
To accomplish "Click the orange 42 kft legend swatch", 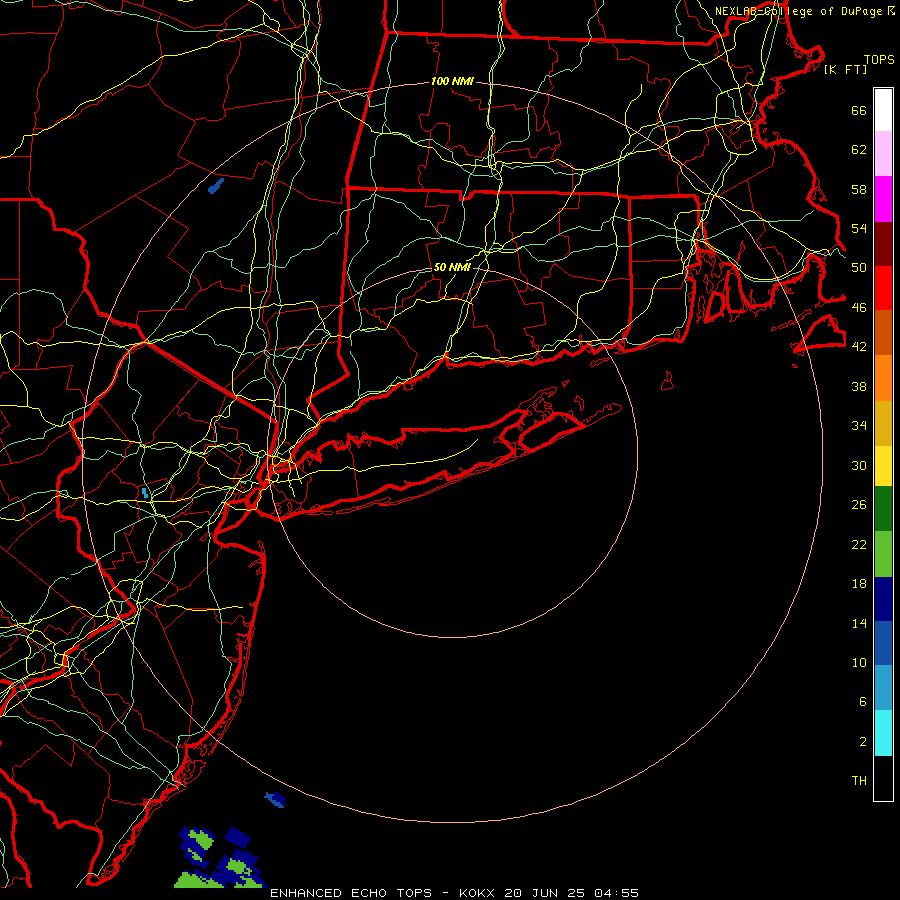I will [x=883, y=378].
